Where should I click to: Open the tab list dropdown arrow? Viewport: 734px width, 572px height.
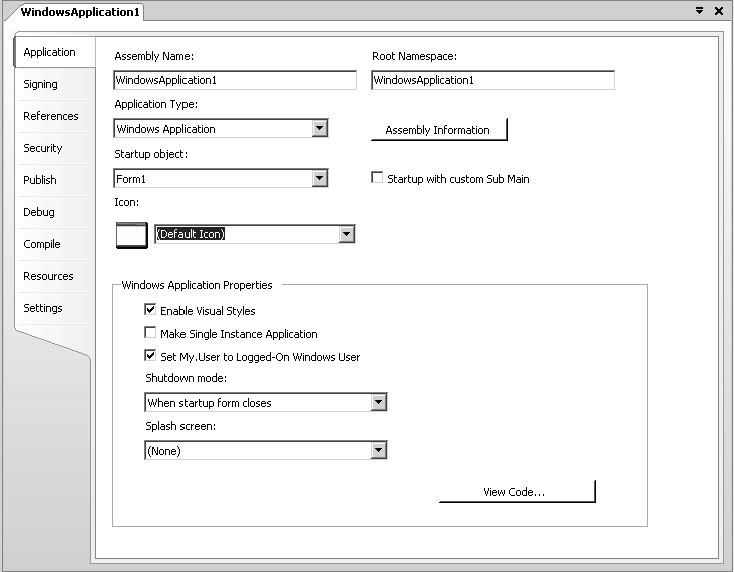699,11
